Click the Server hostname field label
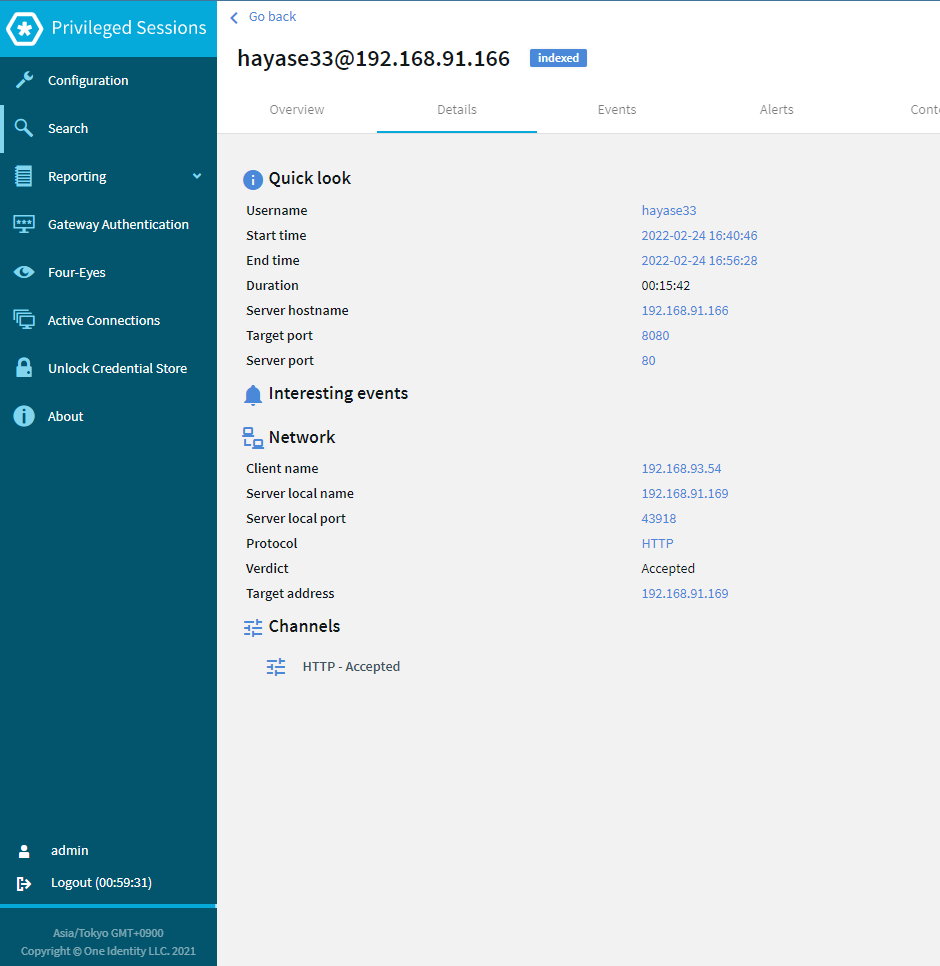 point(297,310)
